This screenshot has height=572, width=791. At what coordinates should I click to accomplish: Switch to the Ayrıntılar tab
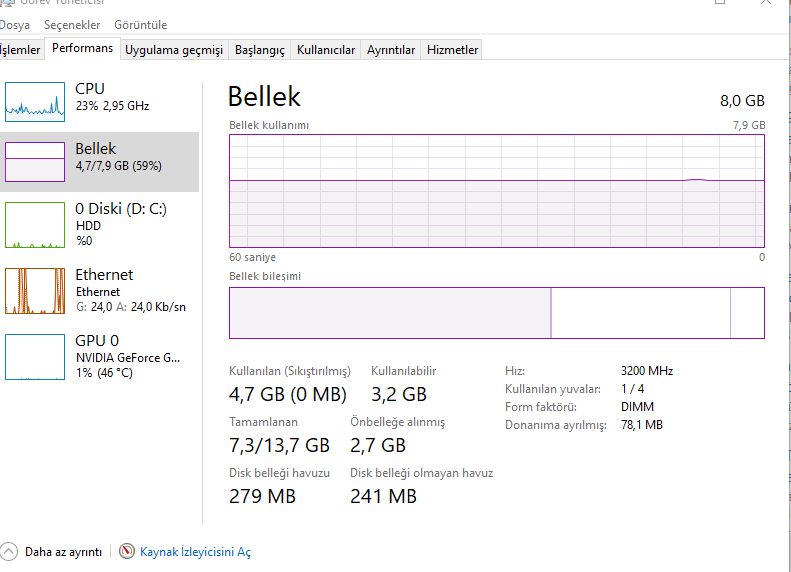[390, 50]
